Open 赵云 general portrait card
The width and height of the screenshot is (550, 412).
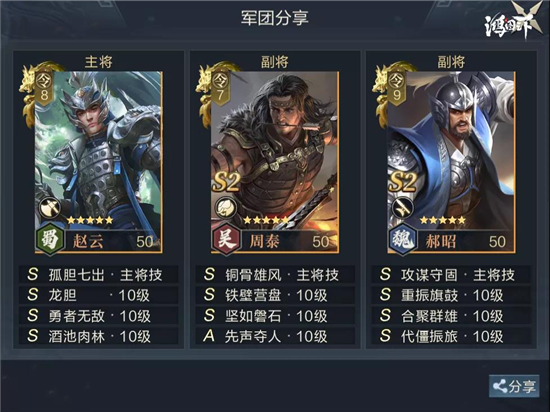tap(99, 162)
